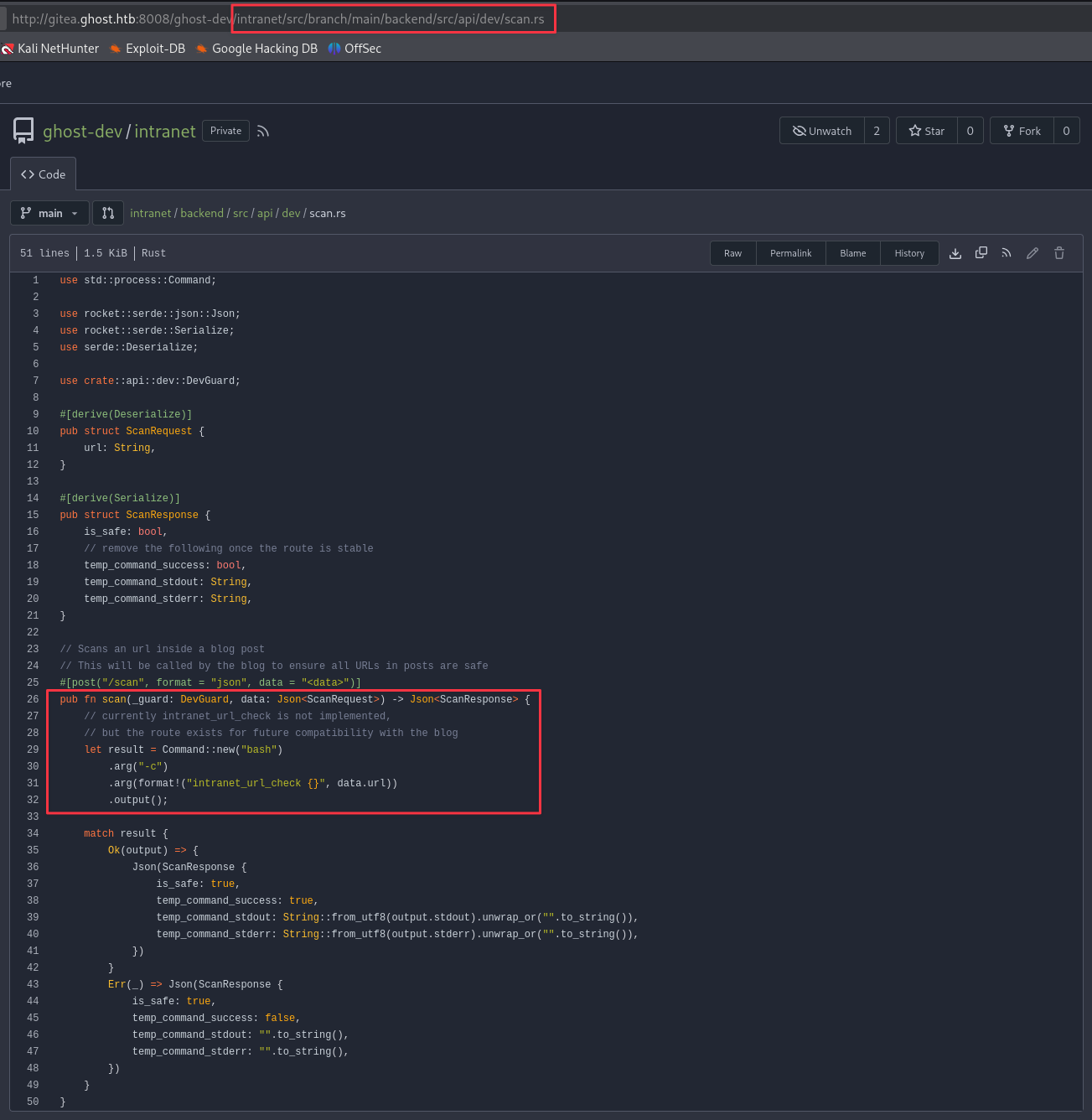Click the 'use std::process::Command;' line
The width and height of the screenshot is (1092, 1120).
(137, 280)
